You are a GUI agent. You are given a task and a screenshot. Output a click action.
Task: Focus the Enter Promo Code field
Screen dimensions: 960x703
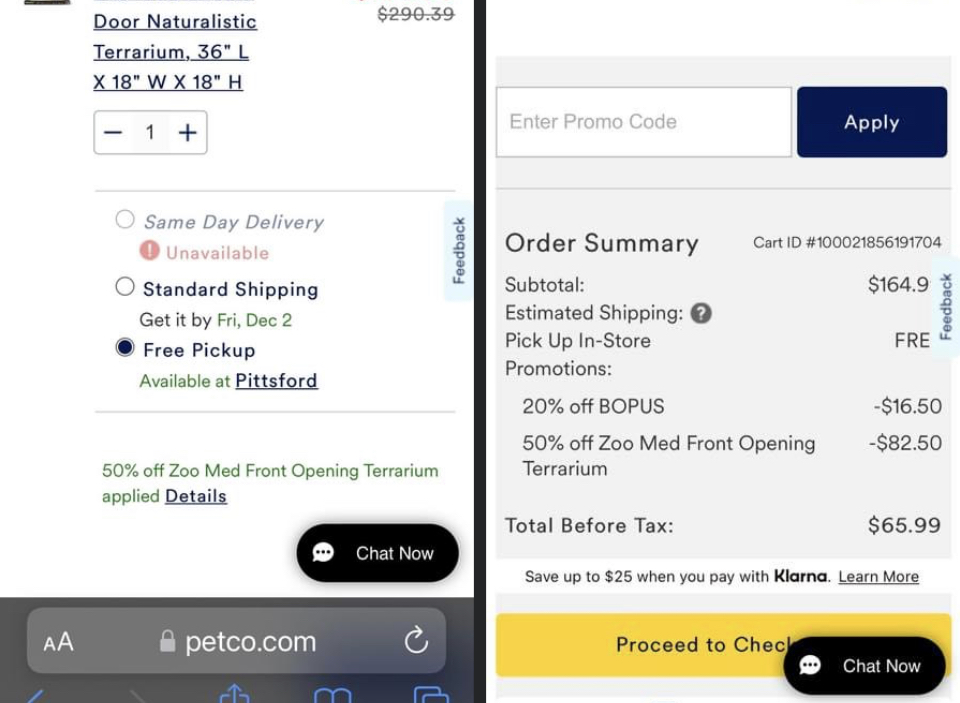coord(643,122)
